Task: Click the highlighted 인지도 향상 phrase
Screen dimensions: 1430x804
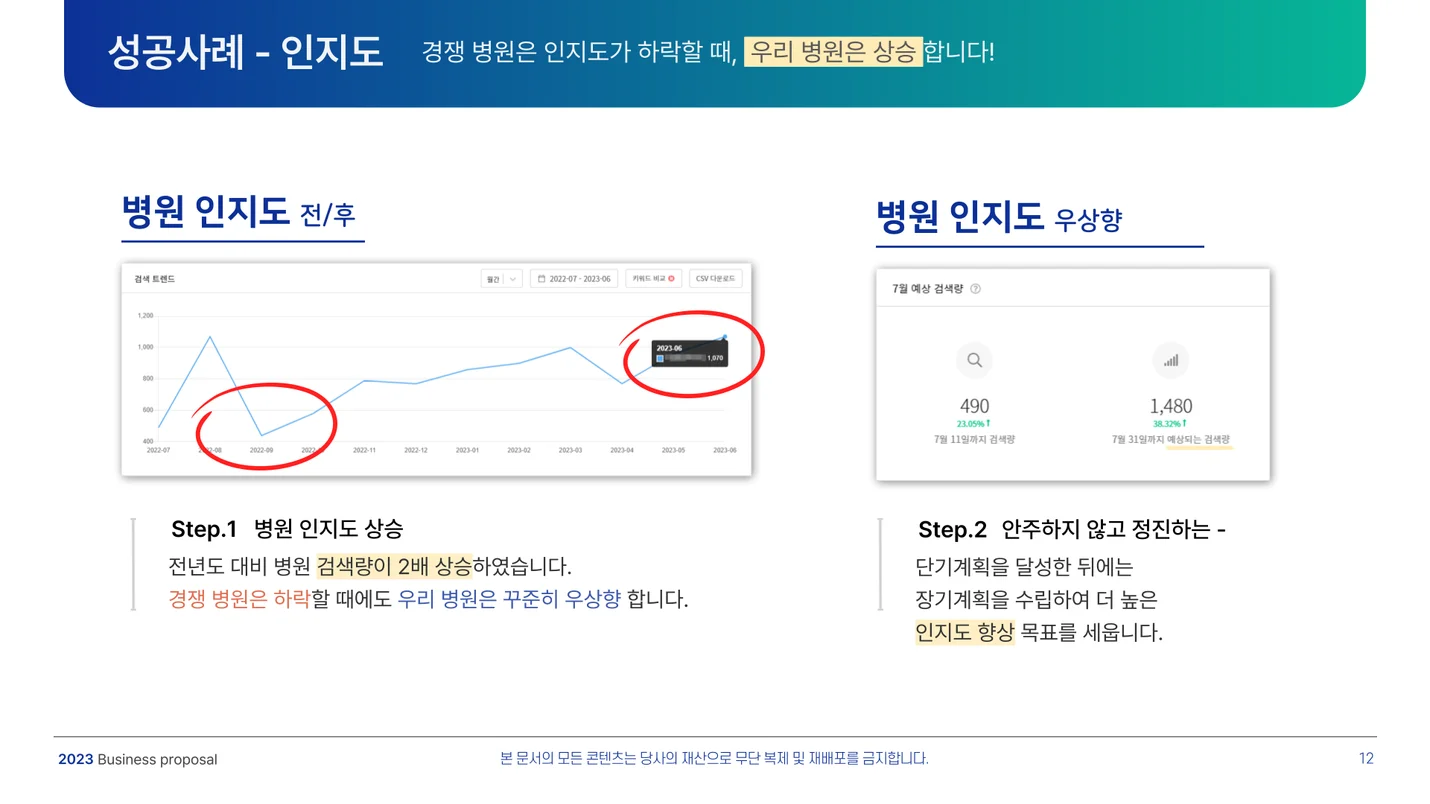Action: tap(964, 633)
